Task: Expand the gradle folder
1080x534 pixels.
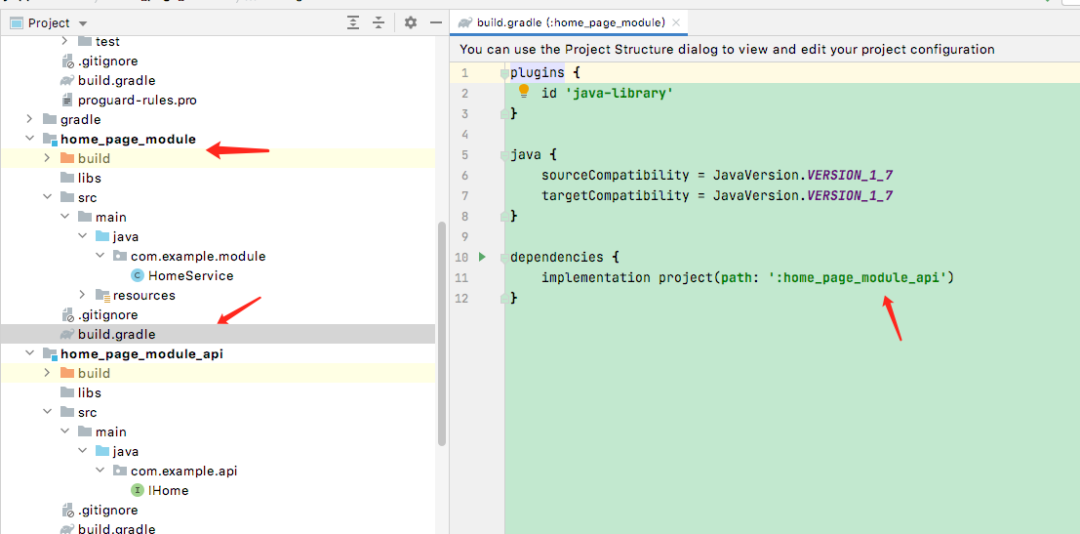Action: point(30,119)
